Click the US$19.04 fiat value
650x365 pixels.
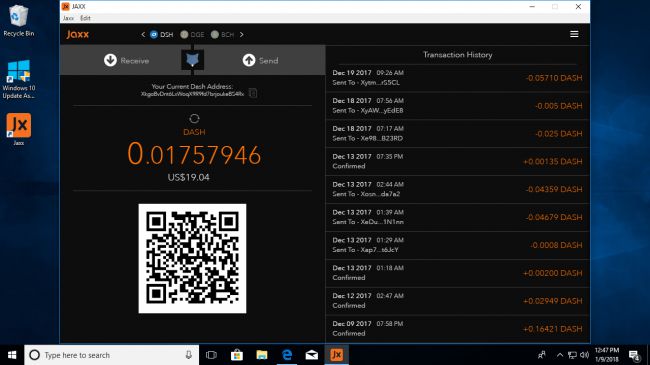(x=189, y=177)
